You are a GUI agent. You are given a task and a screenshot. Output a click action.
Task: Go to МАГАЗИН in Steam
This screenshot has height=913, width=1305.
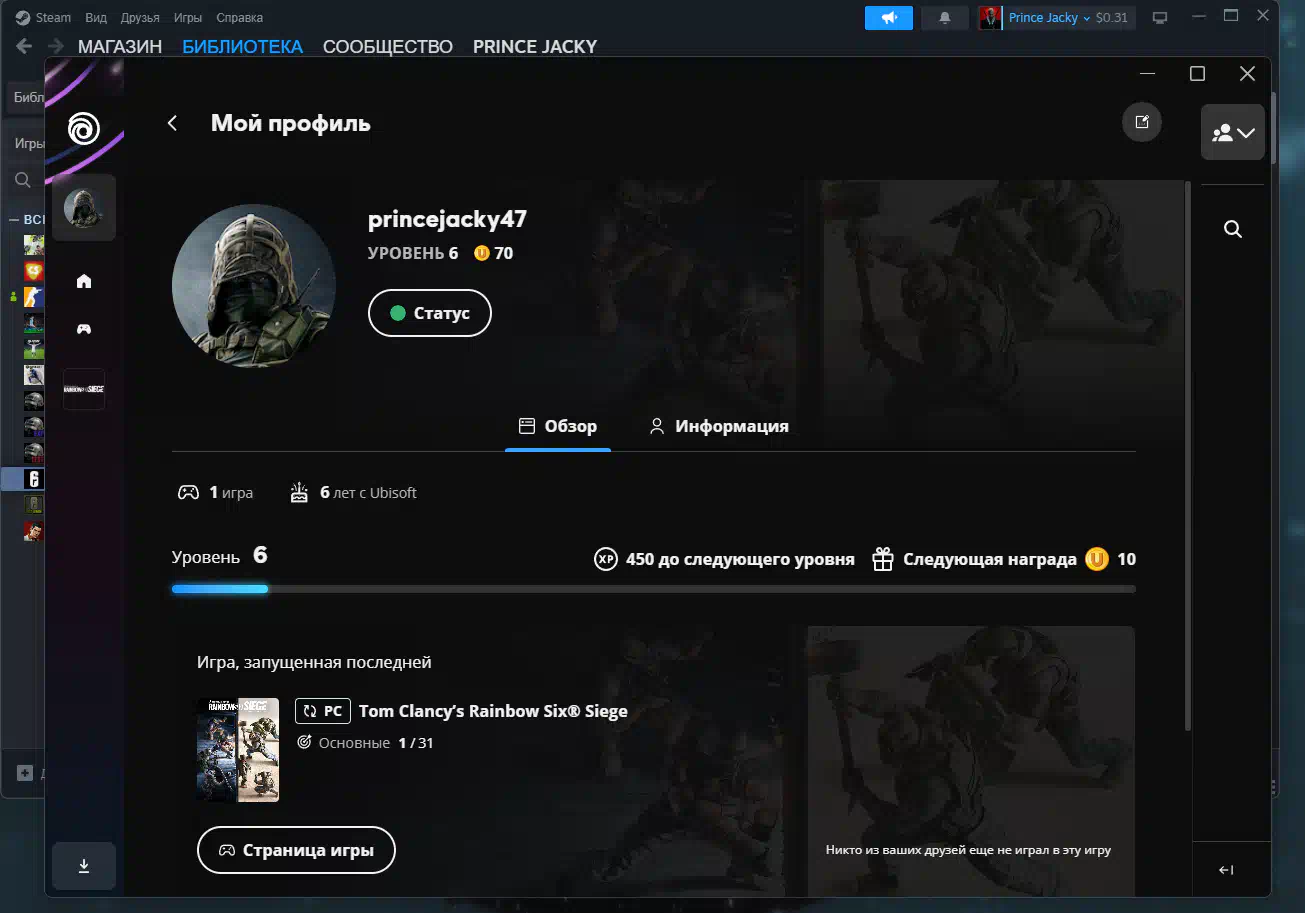(120, 46)
